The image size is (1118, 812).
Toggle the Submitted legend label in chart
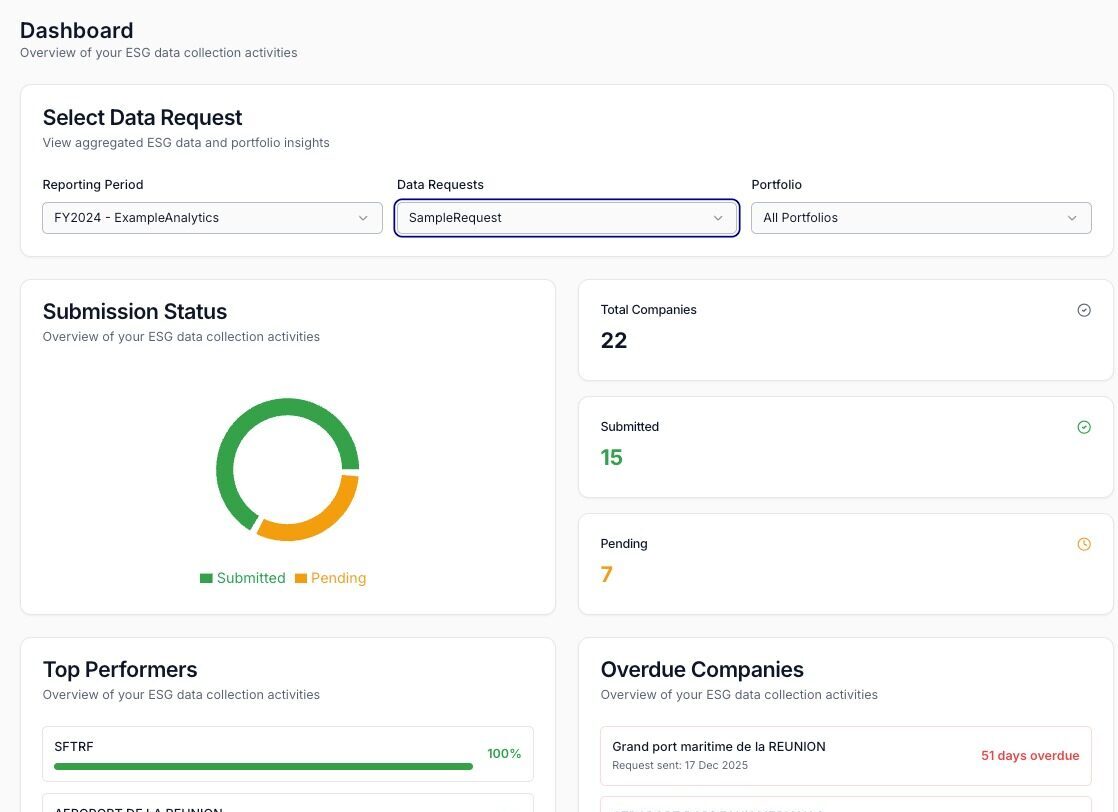(x=251, y=578)
